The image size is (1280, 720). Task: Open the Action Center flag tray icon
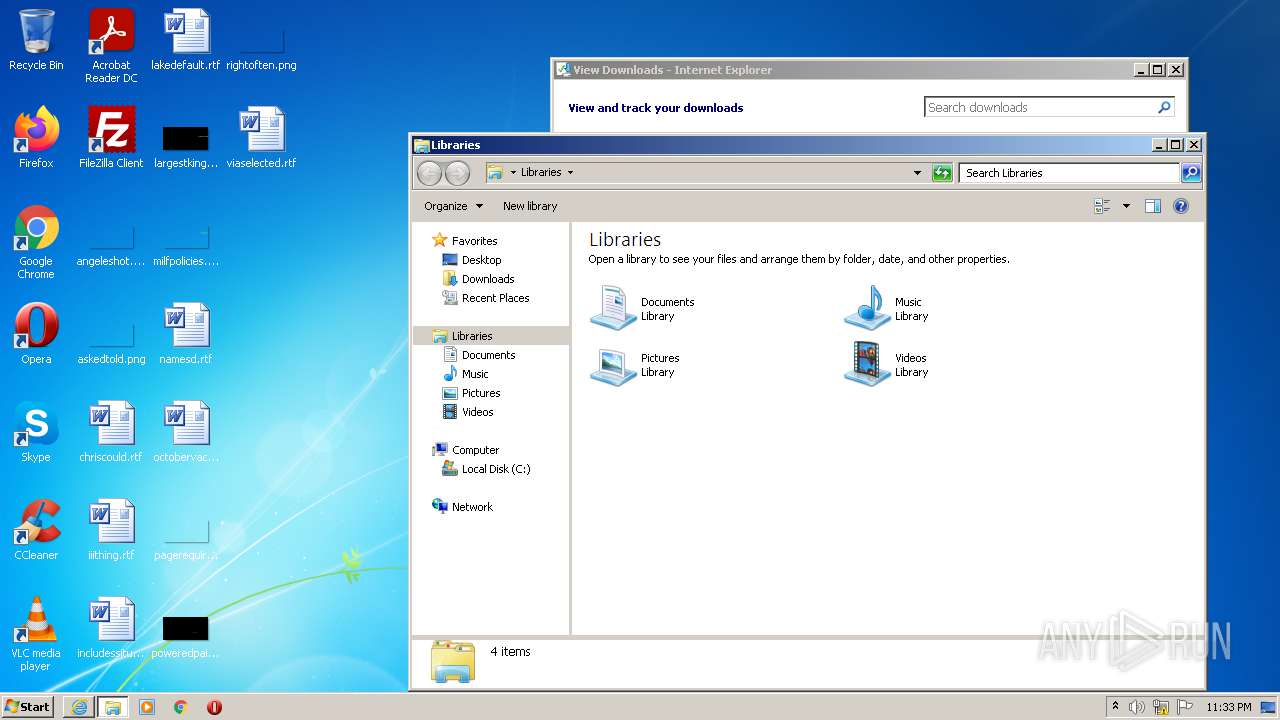point(1185,707)
